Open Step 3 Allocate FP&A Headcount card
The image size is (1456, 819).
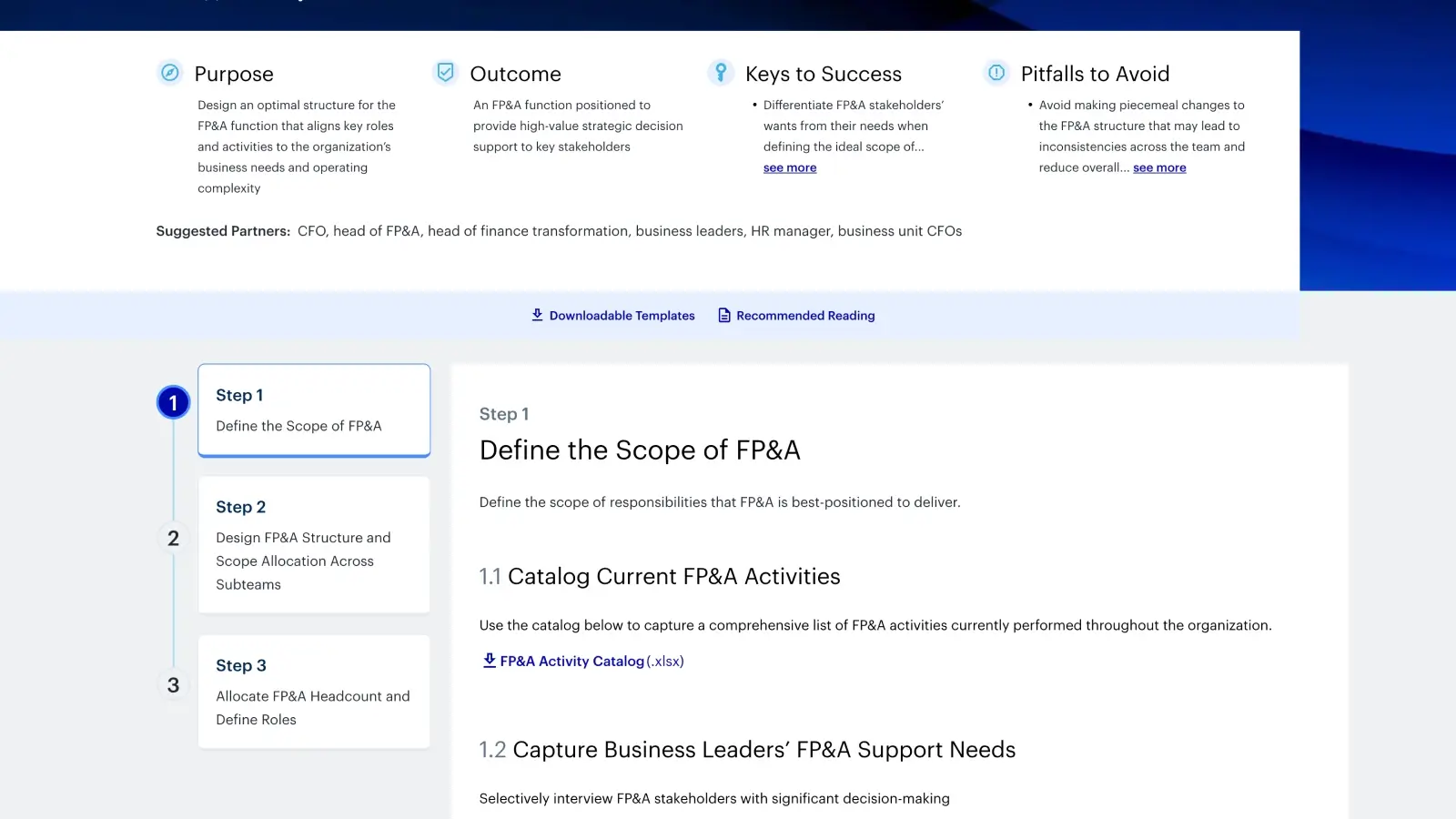313,692
